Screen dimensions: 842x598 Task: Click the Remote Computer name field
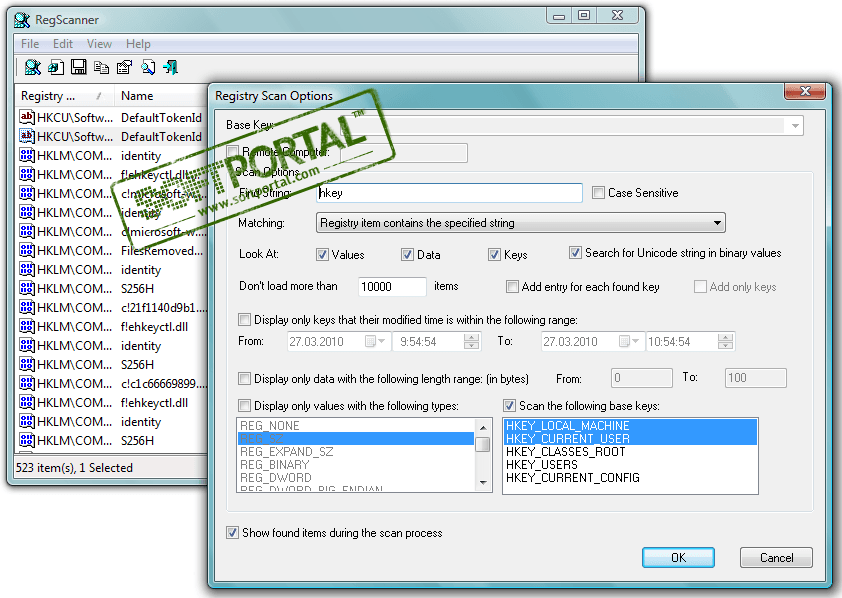click(404, 152)
